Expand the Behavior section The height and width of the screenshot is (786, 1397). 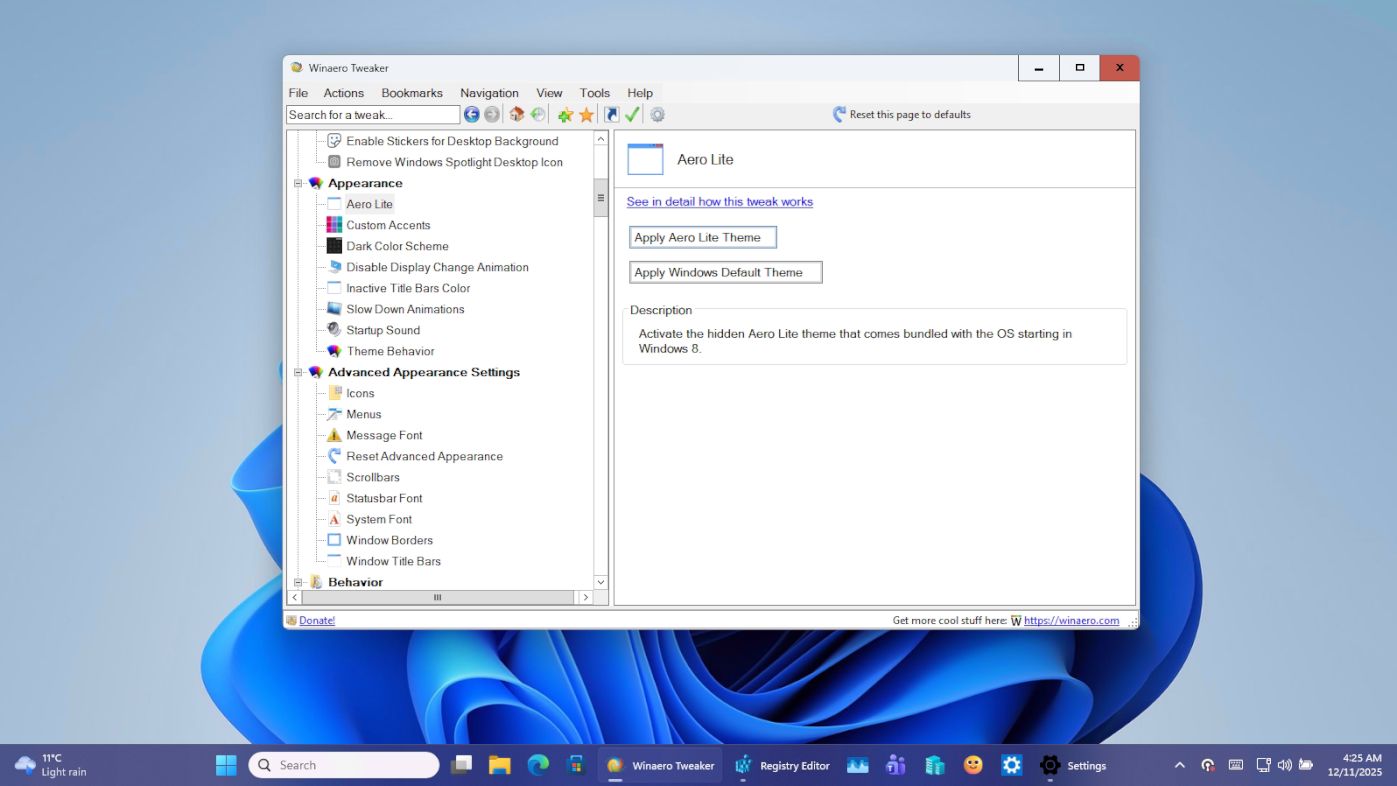pyautogui.click(x=297, y=581)
